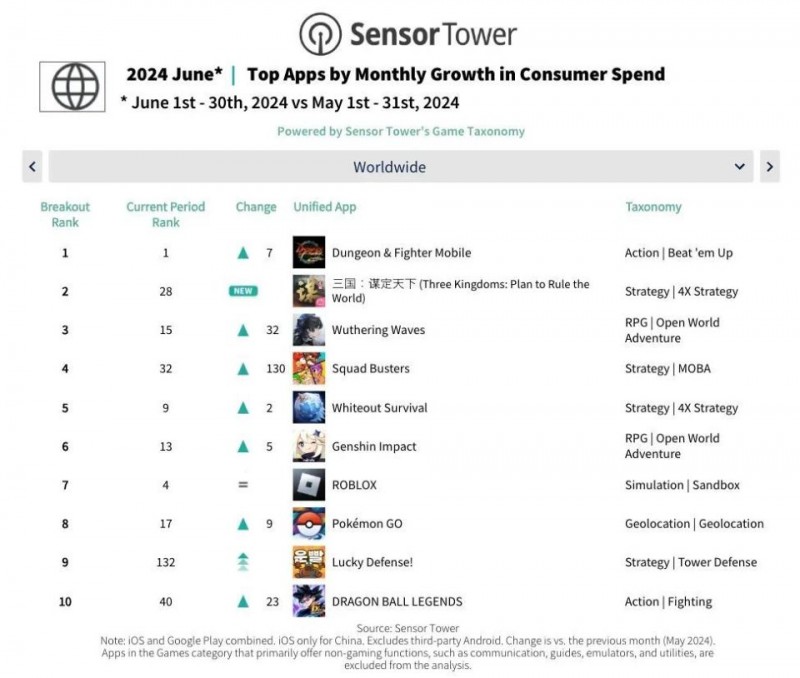Click the Sensor Tower logo

[x=408, y=34]
